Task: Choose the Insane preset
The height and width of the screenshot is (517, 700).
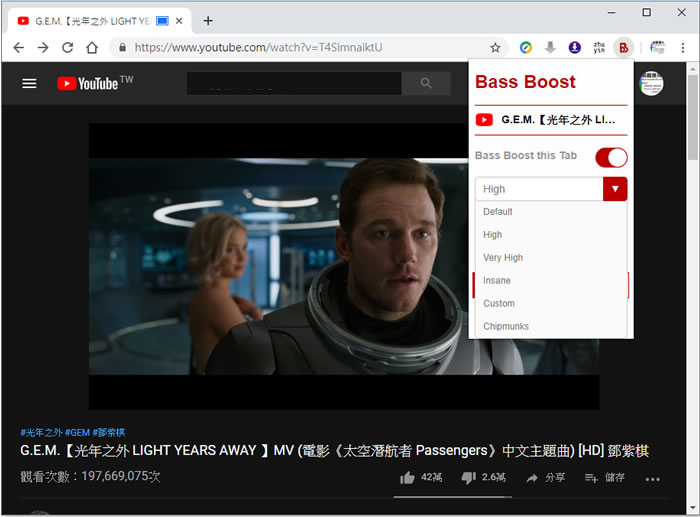Action: [x=551, y=280]
